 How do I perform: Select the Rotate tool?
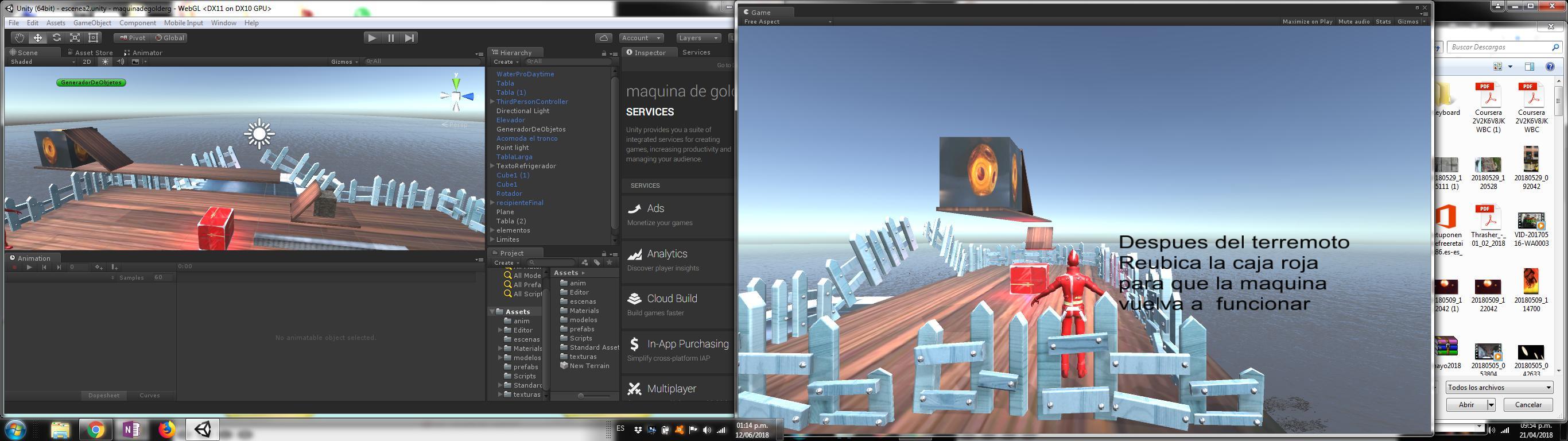pyautogui.click(x=57, y=38)
